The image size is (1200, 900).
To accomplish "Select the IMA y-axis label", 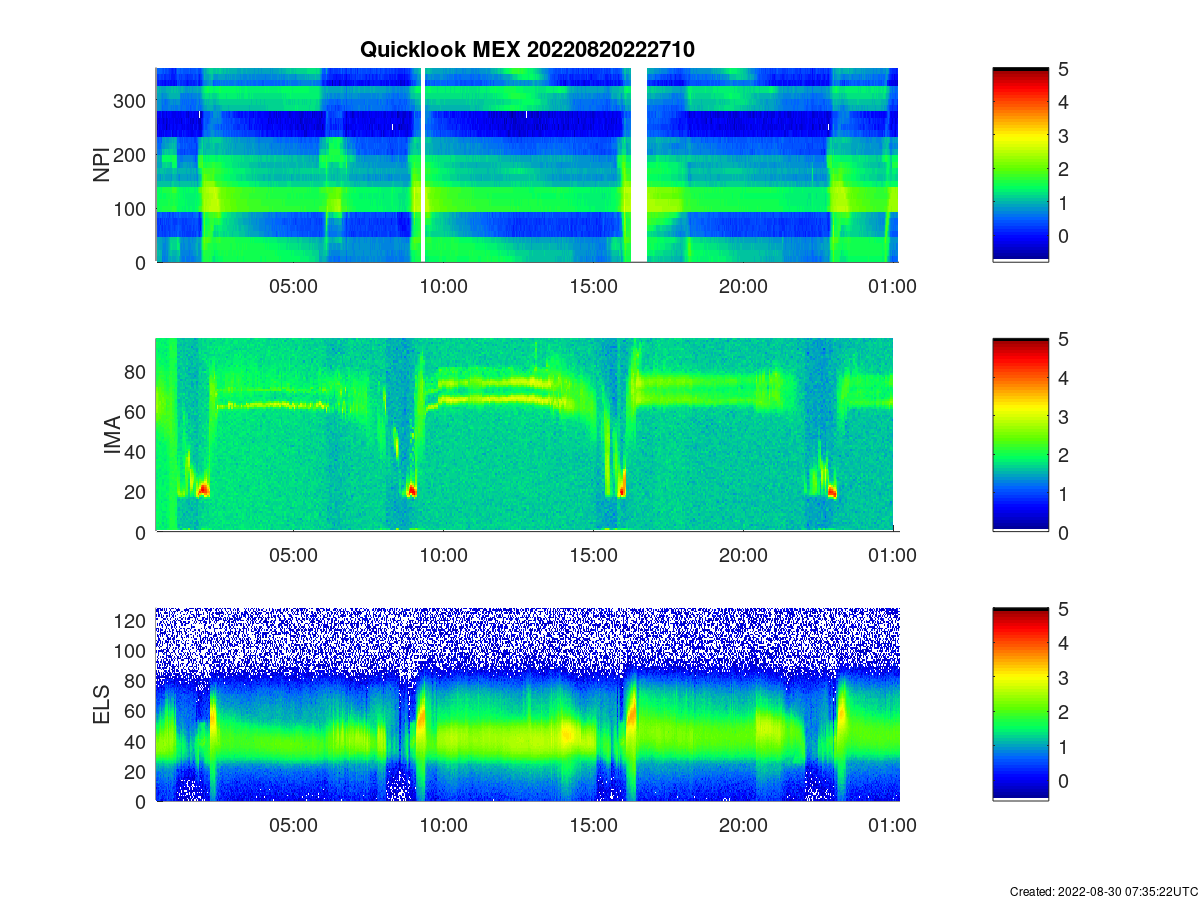I will 111,436.
